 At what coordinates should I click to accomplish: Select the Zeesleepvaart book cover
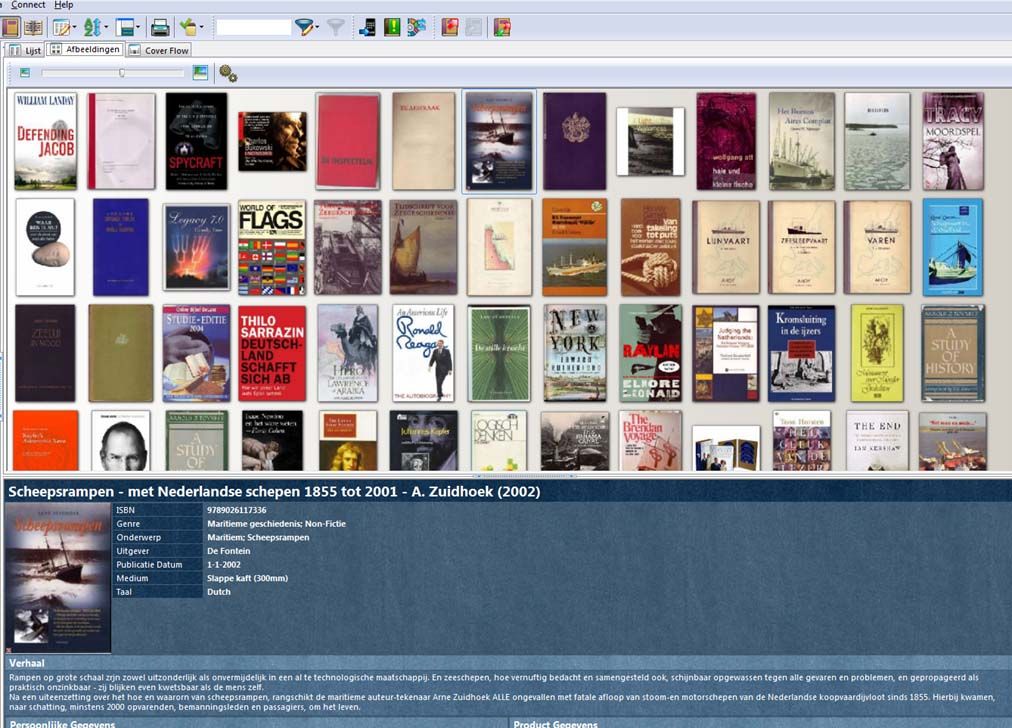802,247
